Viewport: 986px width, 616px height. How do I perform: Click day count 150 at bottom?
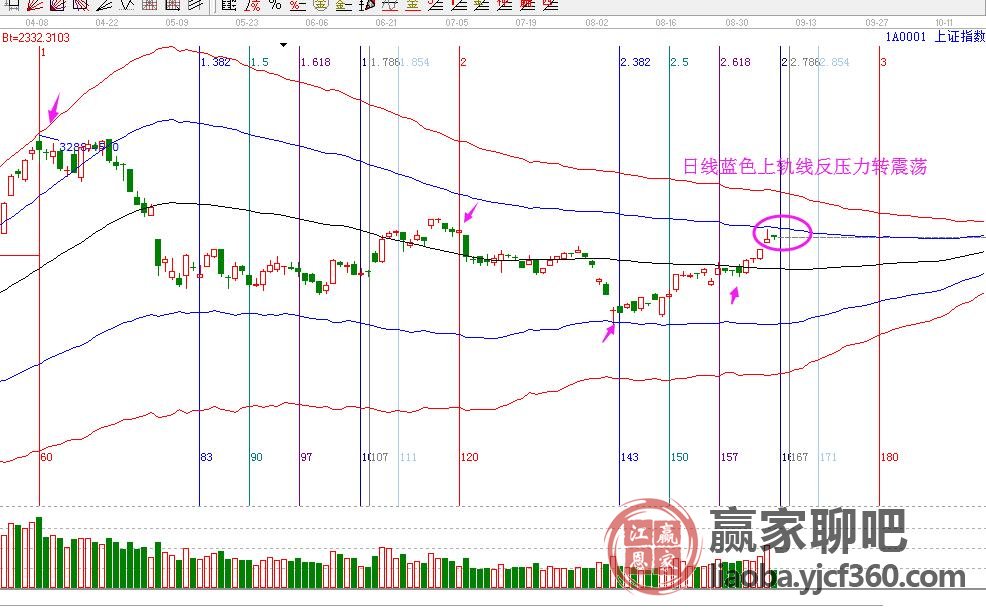(x=679, y=457)
